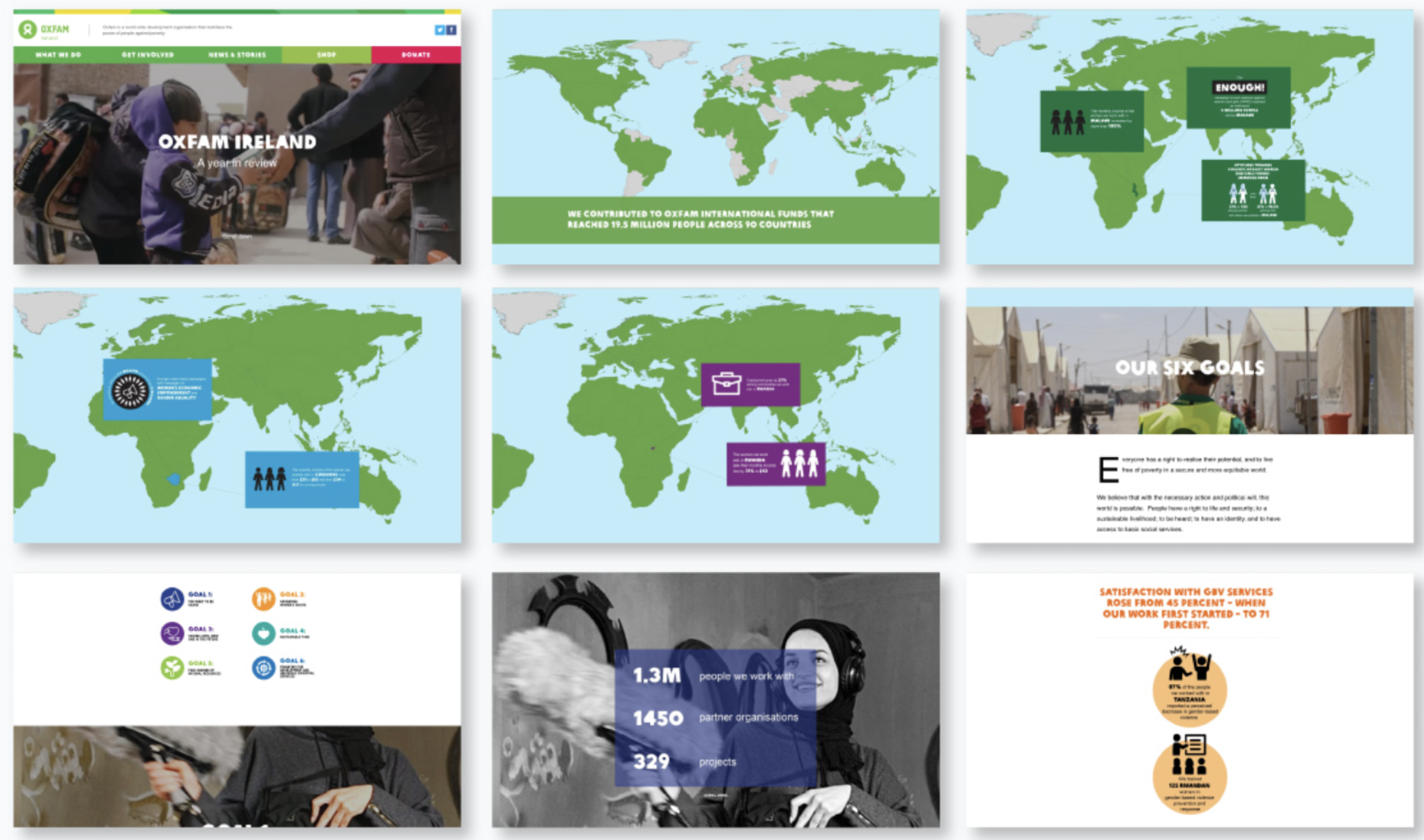
Task: Click the three black figures on the blue map card
Action: [269, 479]
